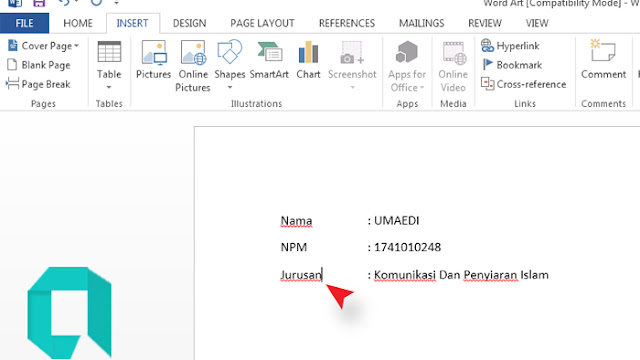This screenshot has width=640, height=360.
Task: Insert an Online Video
Action: [x=453, y=66]
